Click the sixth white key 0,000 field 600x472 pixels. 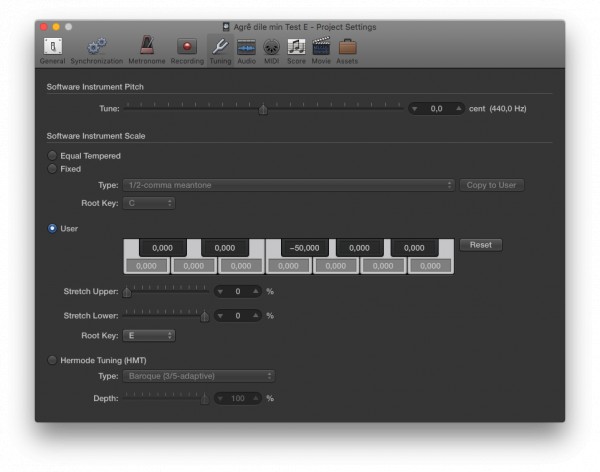coord(383,266)
